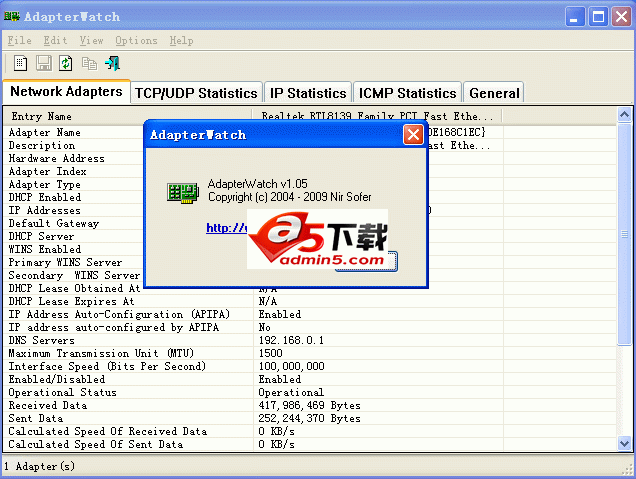Viewport: 636px width, 479px height.
Task: Open the View menu
Action: 91,41
